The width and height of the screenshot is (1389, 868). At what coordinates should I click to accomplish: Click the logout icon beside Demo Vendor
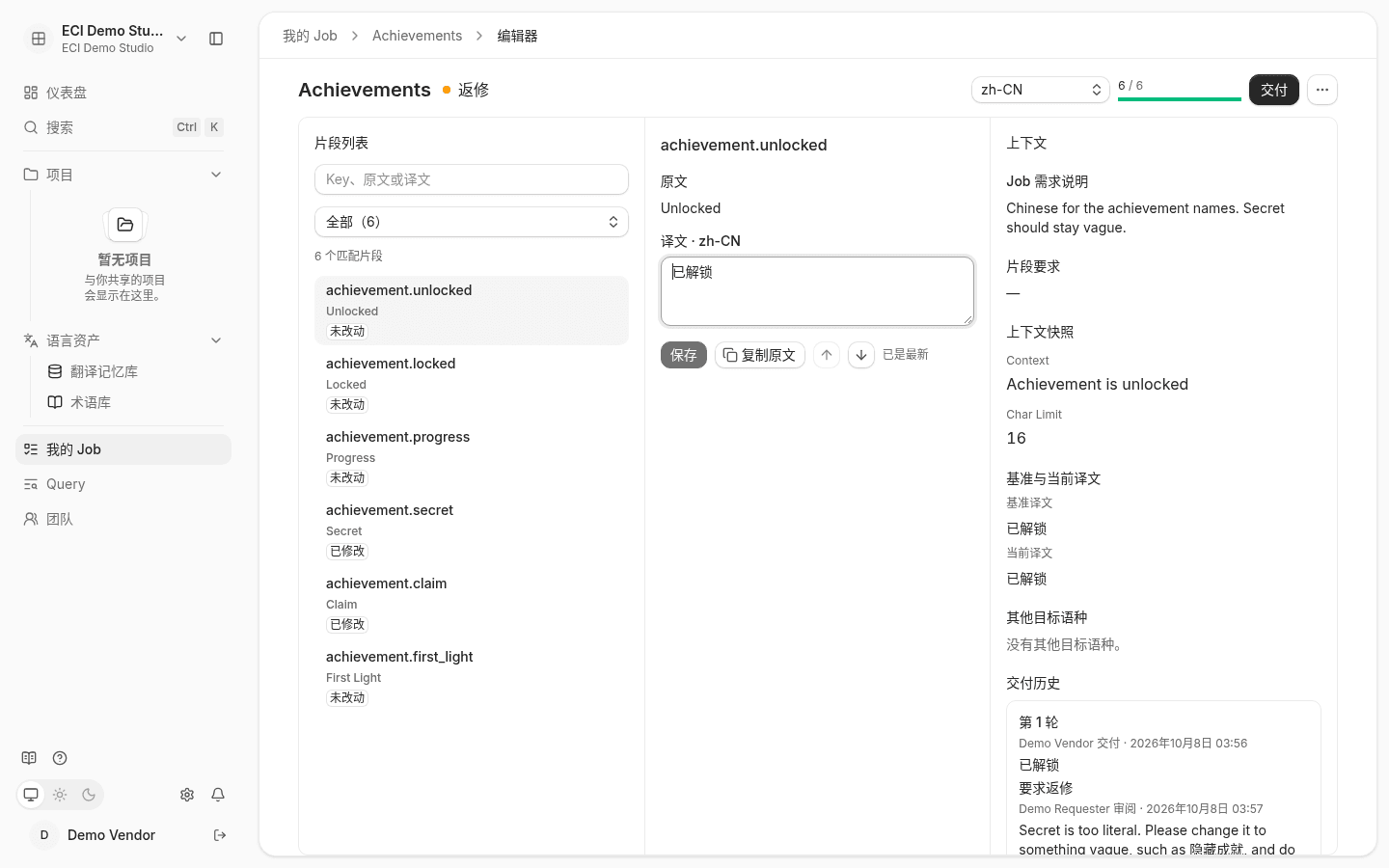click(220, 835)
